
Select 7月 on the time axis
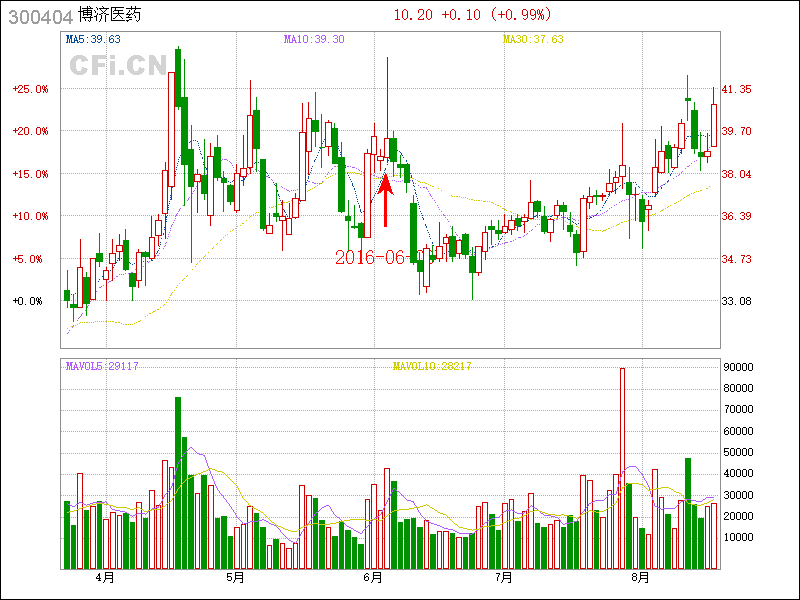click(x=503, y=578)
